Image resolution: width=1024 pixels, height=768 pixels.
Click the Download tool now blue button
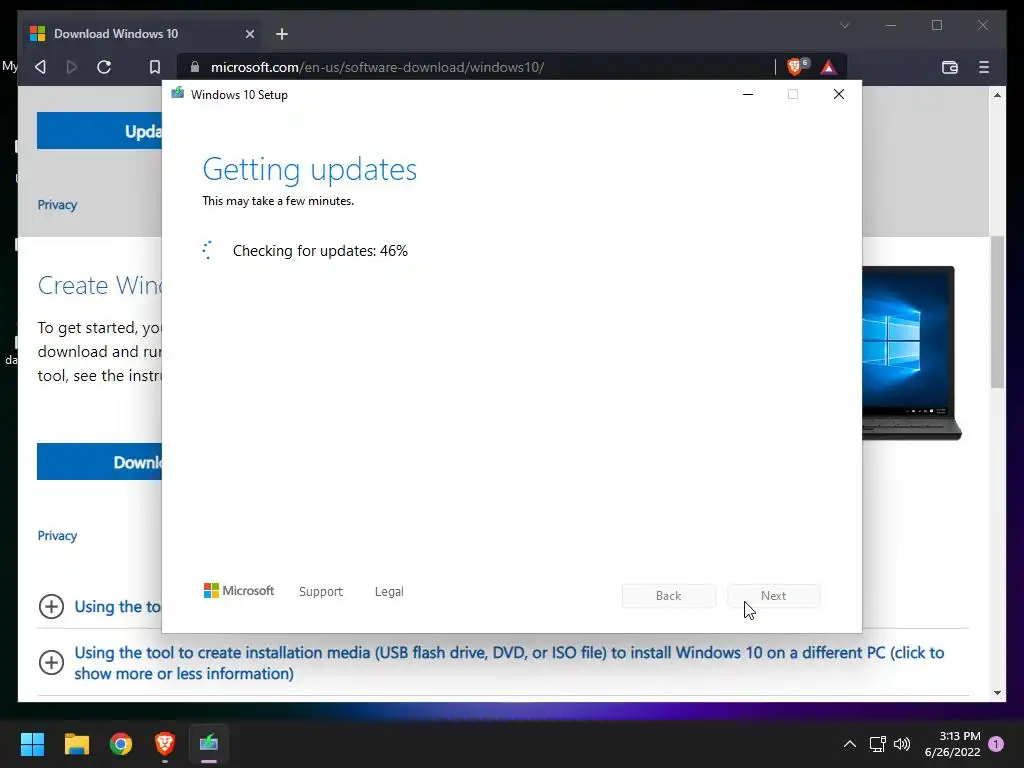point(99,462)
